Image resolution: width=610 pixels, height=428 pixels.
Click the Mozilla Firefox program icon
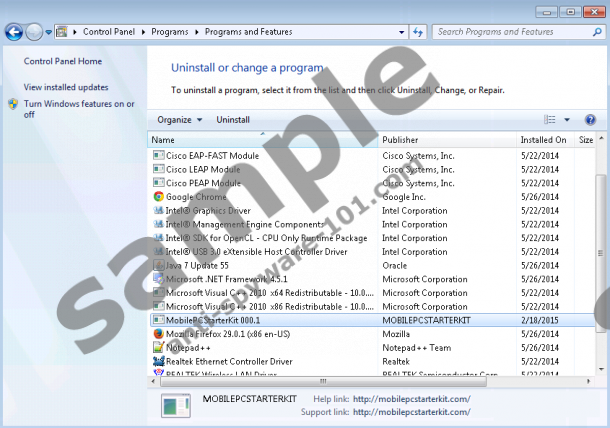(158, 334)
